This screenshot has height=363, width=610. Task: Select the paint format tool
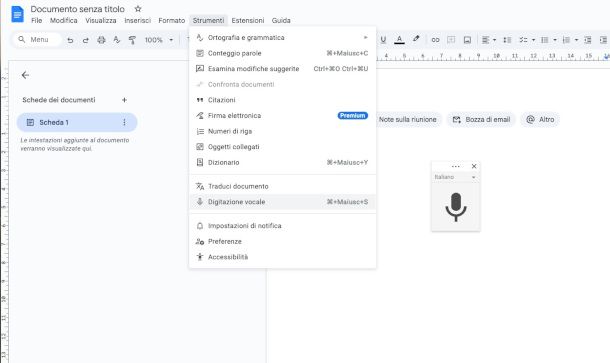(132, 40)
